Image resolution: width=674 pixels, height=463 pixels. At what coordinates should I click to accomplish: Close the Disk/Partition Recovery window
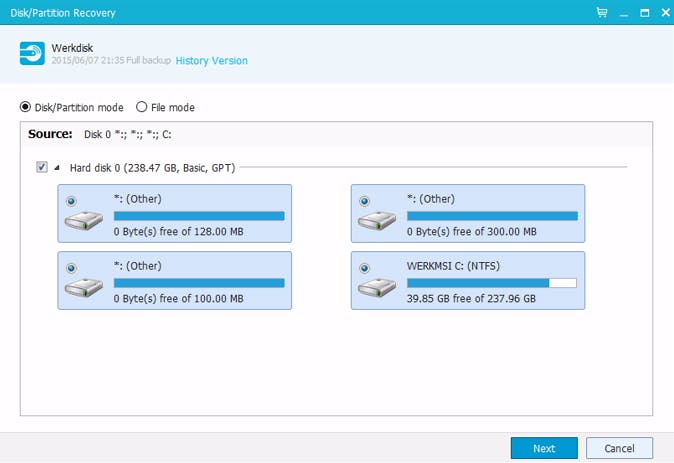pyautogui.click(x=665, y=12)
